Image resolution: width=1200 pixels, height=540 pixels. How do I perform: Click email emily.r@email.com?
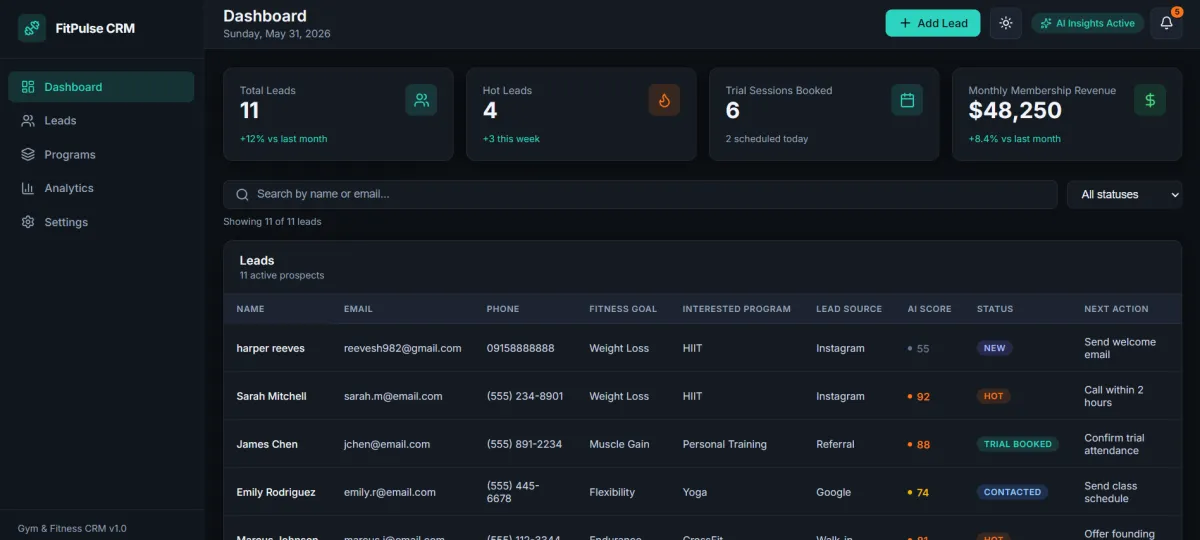tap(390, 493)
